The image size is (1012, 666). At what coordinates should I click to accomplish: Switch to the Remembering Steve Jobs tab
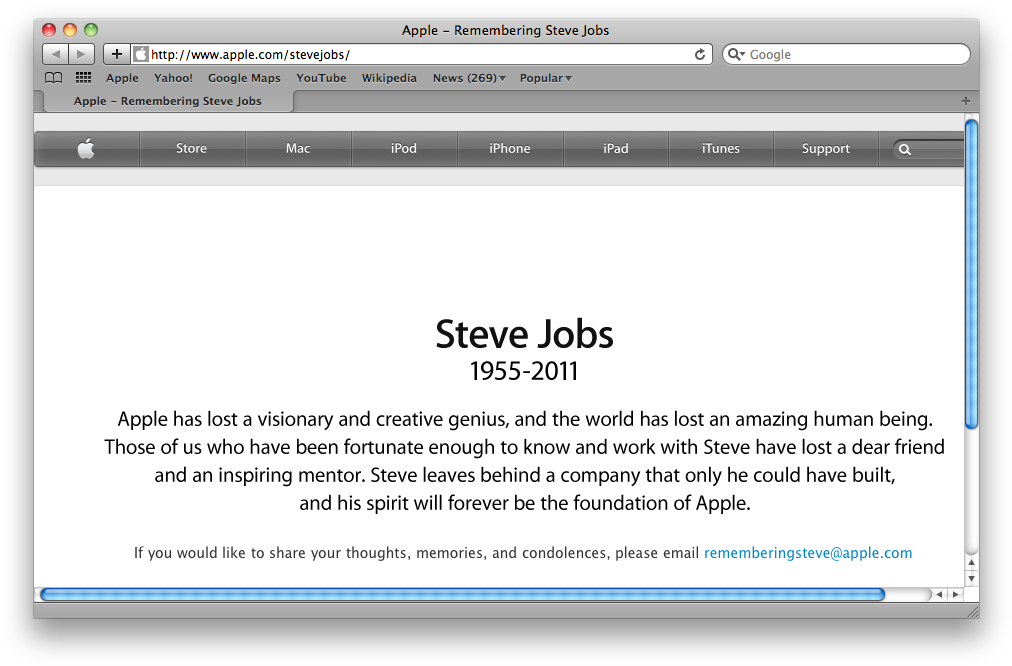[167, 101]
